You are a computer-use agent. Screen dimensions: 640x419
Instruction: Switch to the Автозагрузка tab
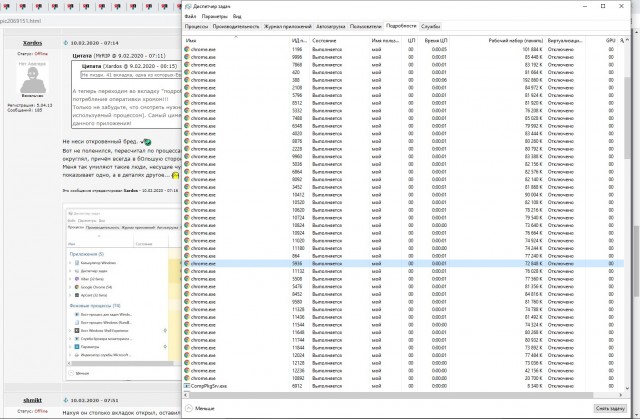point(331,27)
